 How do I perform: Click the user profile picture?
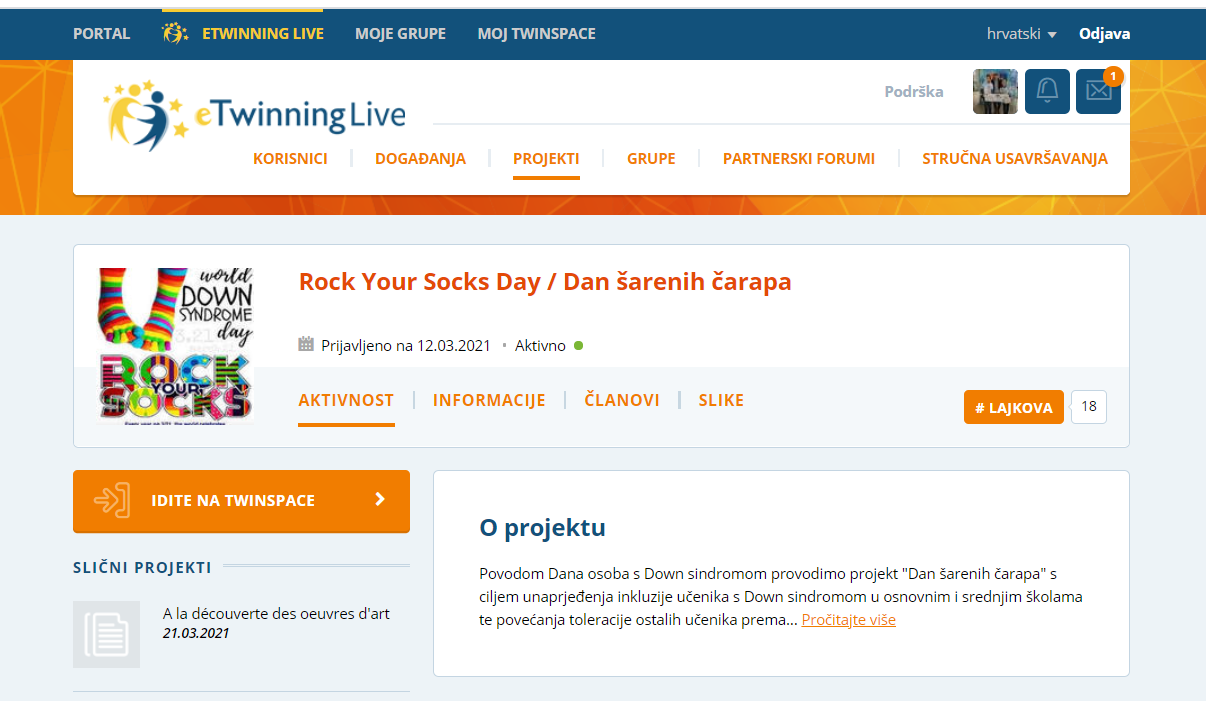(x=995, y=91)
